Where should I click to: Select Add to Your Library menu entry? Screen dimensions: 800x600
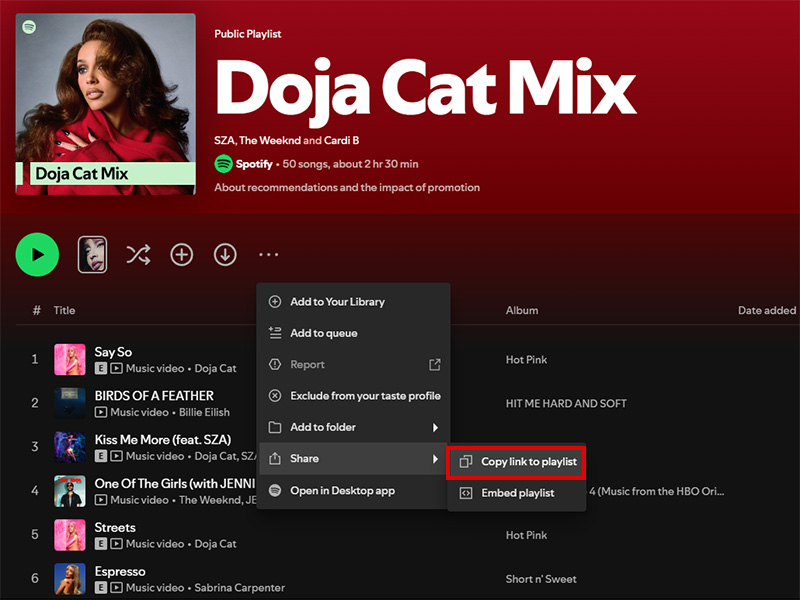(x=353, y=302)
